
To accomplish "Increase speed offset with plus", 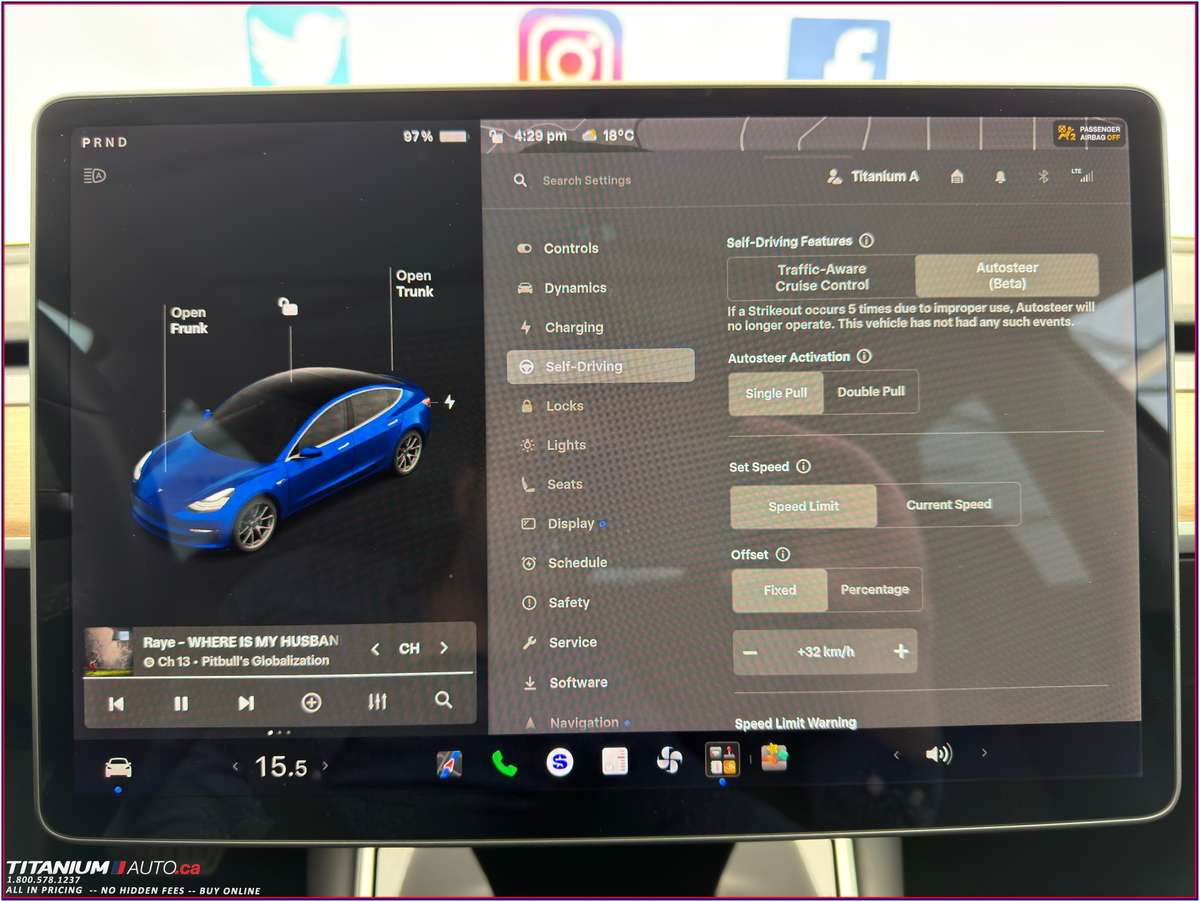I will click(x=901, y=651).
